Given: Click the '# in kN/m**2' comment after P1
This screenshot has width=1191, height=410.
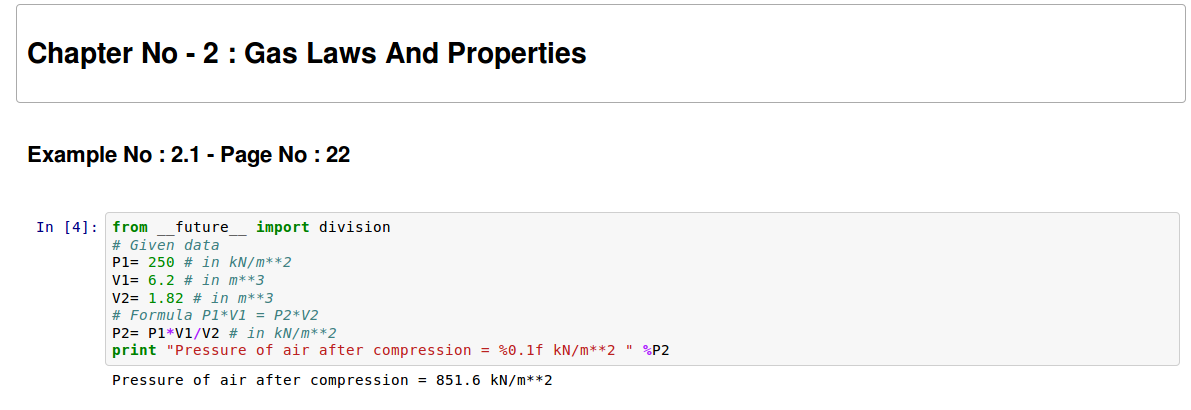Looking at the screenshot, I should [x=238, y=263].
